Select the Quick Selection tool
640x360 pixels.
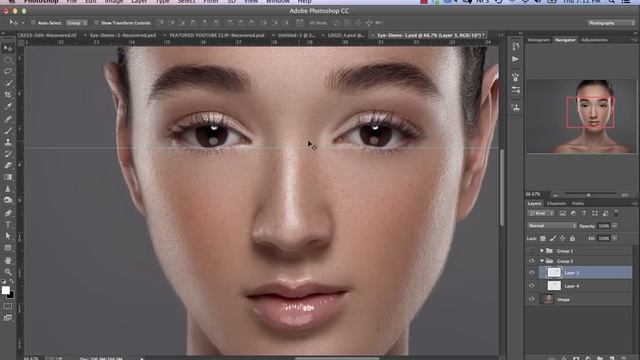(8, 83)
